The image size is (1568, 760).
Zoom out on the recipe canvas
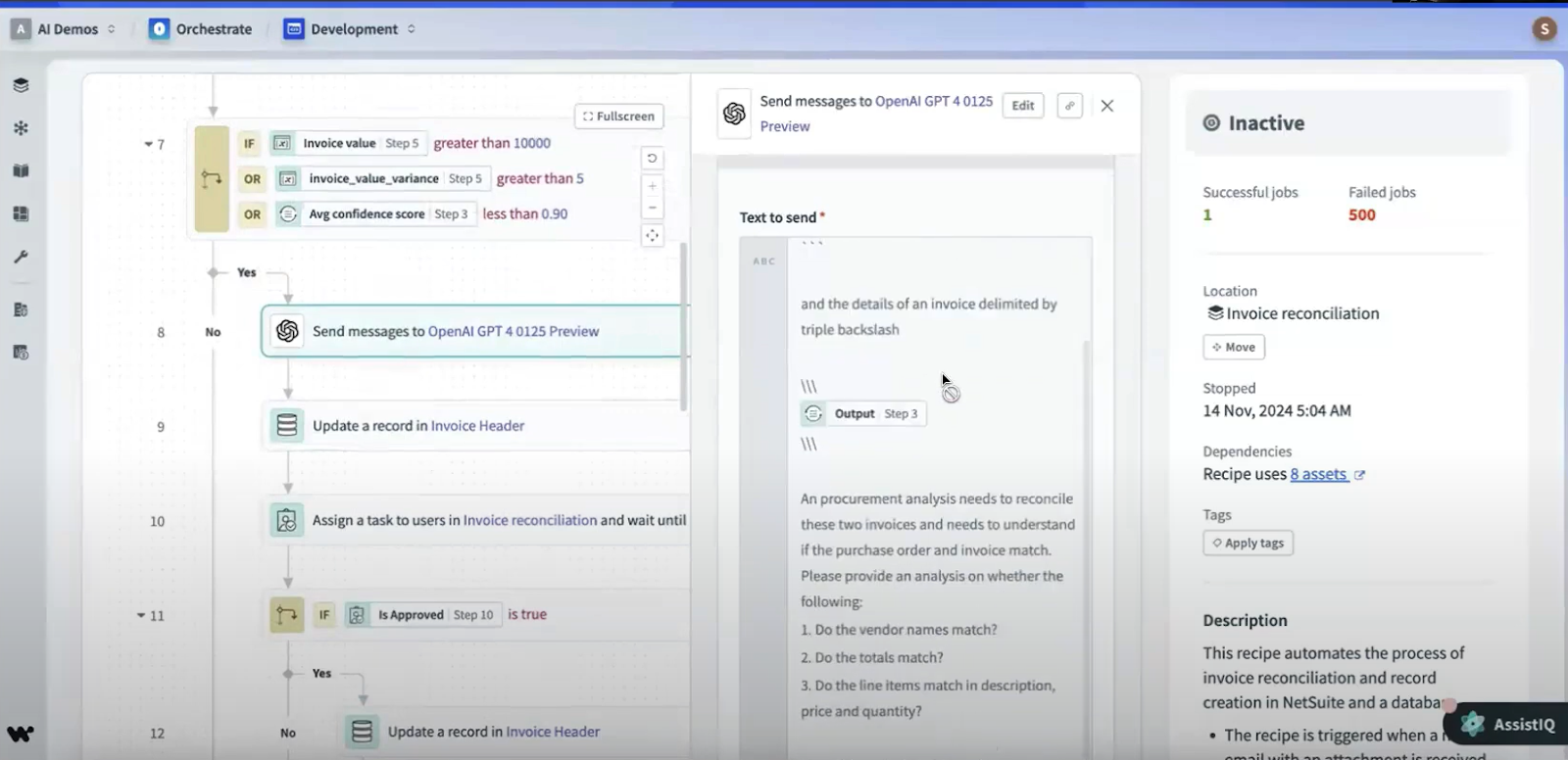[x=652, y=208]
